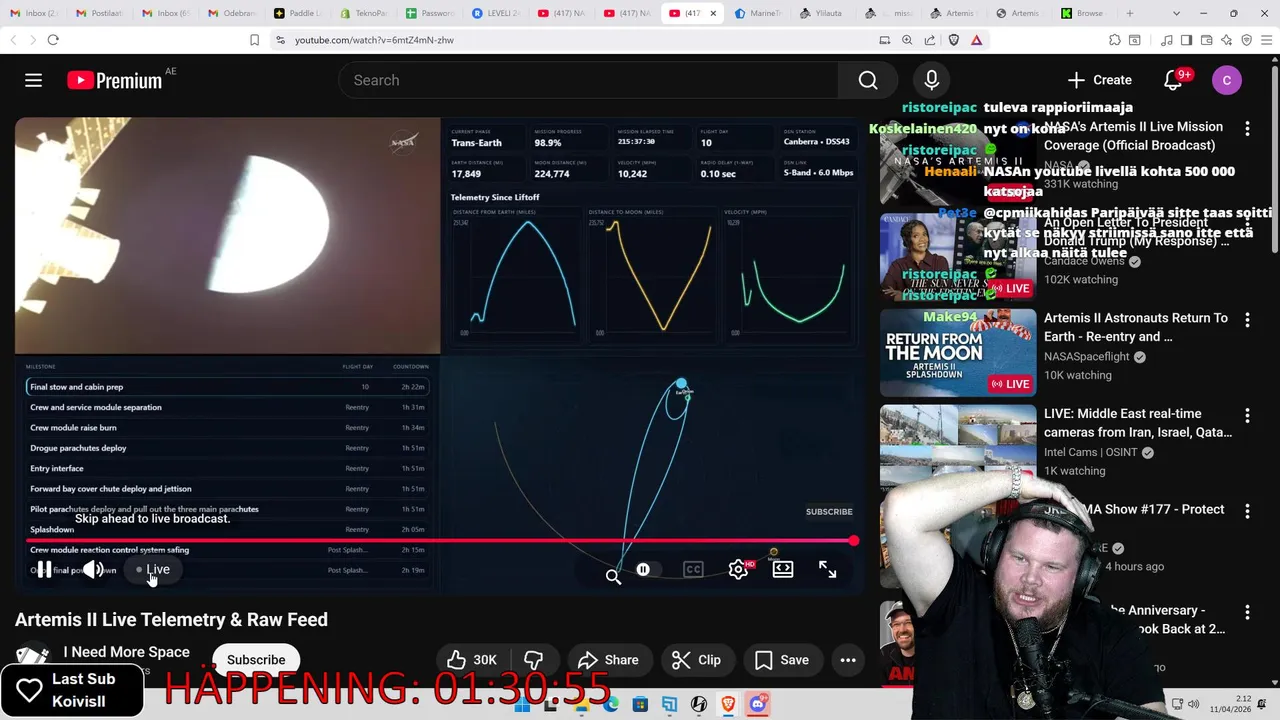Subscribe to I Need More Space

[256, 660]
